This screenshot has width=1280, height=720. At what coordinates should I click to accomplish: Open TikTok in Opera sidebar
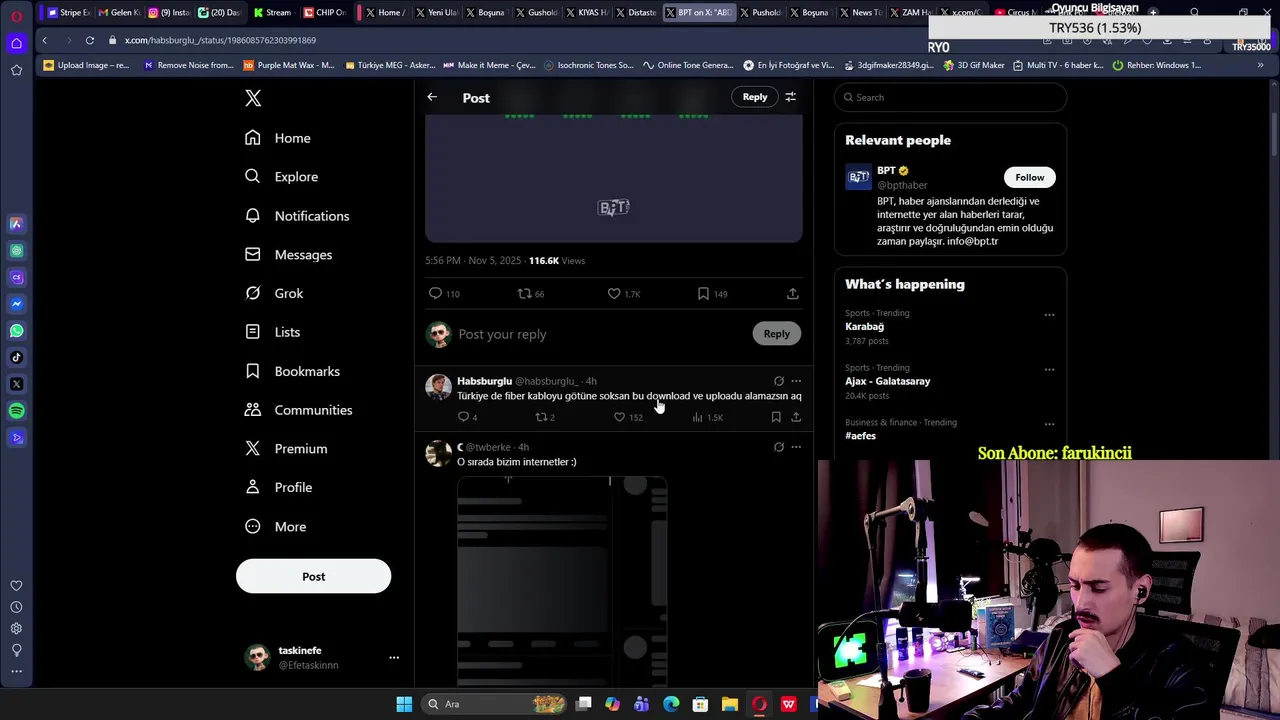tap(16, 357)
